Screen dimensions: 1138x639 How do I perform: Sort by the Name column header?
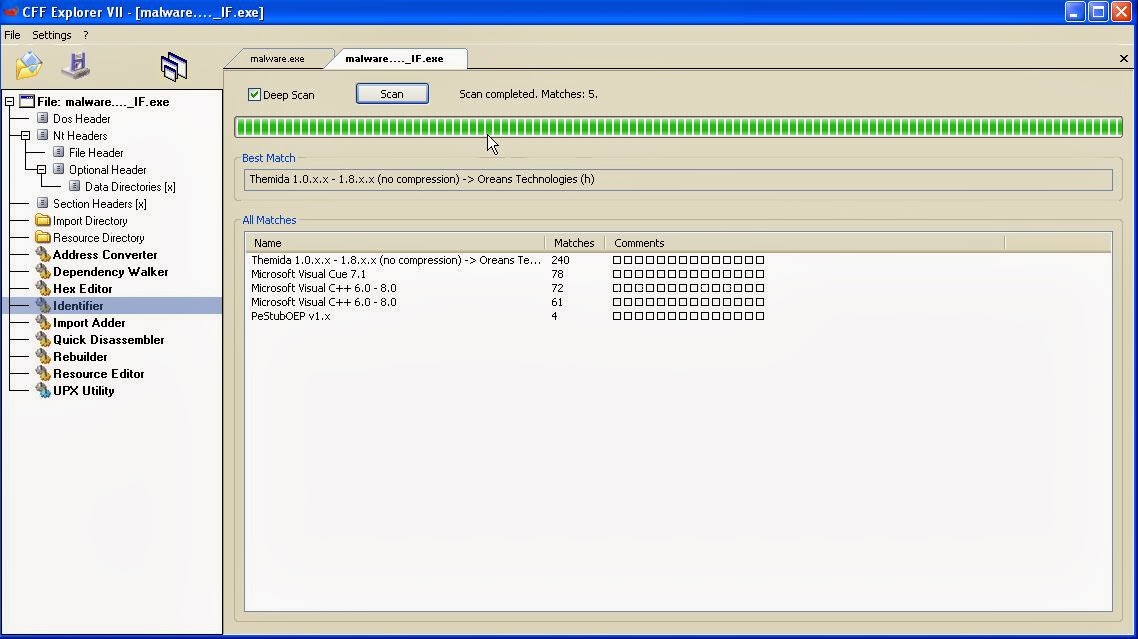click(395, 243)
